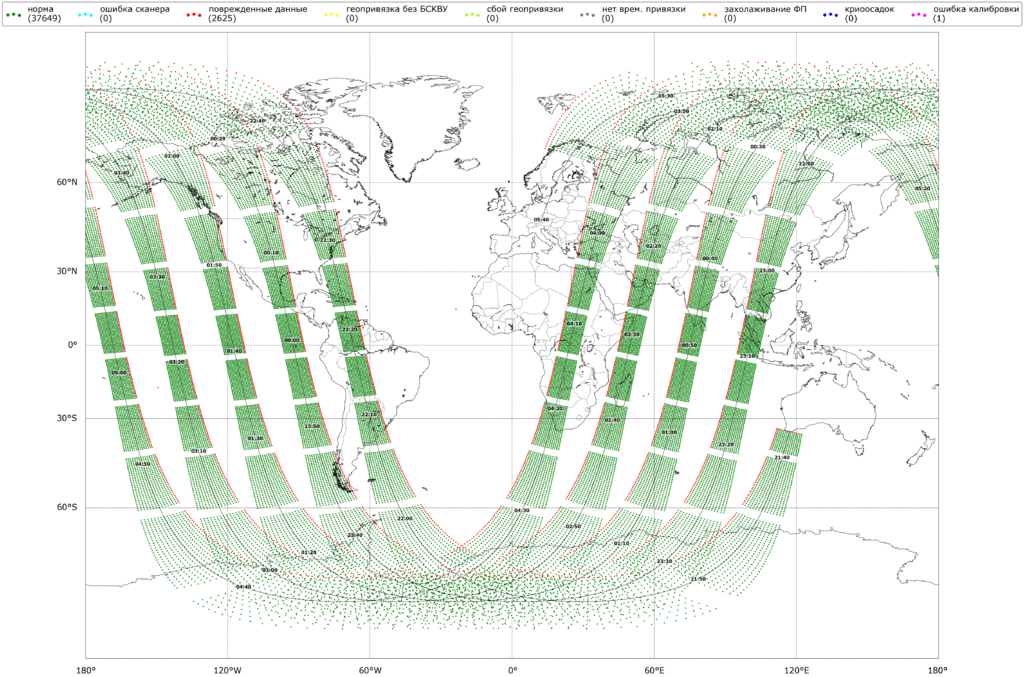
Task: Click the 22:20 time marker over northern South America
Action: (350, 330)
